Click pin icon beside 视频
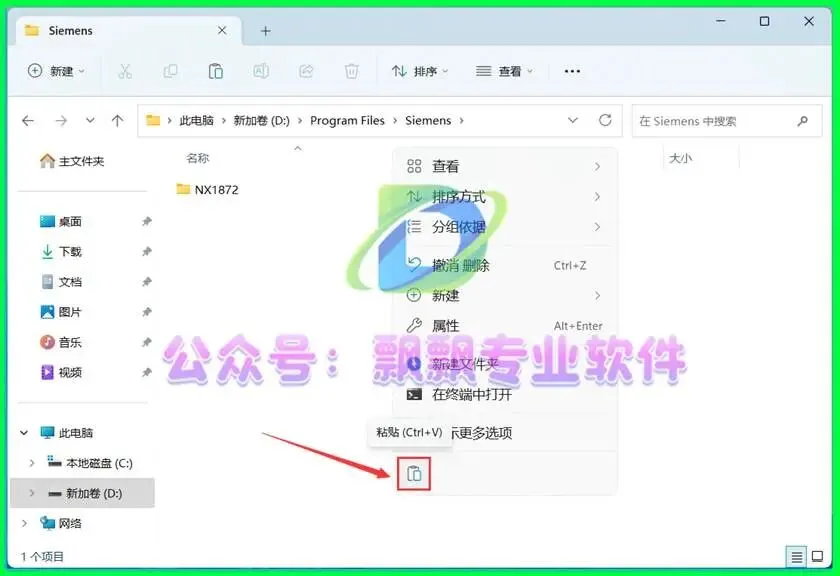This screenshot has height=576, width=840. pos(146,372)
